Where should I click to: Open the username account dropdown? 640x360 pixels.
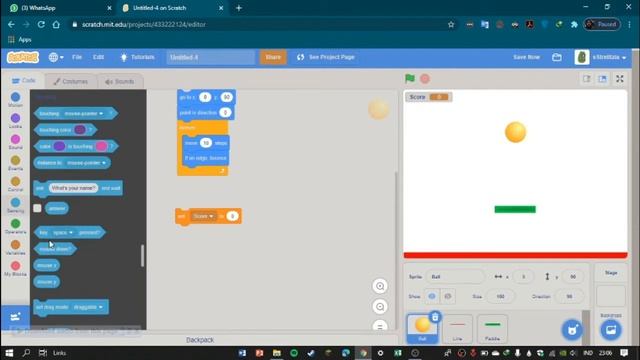click(x=609, y=57)
